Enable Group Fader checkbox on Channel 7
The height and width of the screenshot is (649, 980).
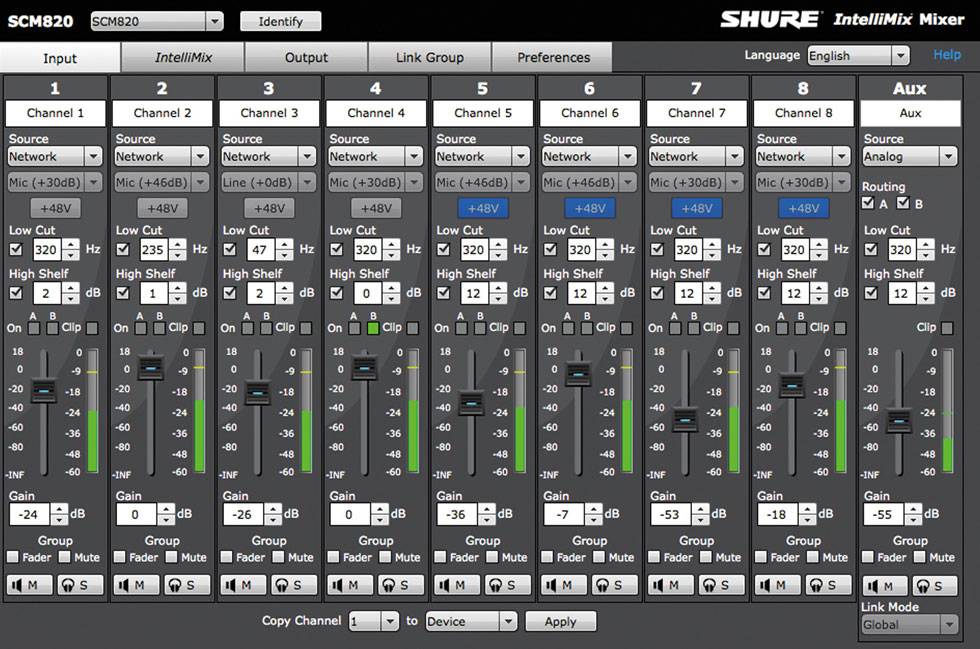point(655,557)
